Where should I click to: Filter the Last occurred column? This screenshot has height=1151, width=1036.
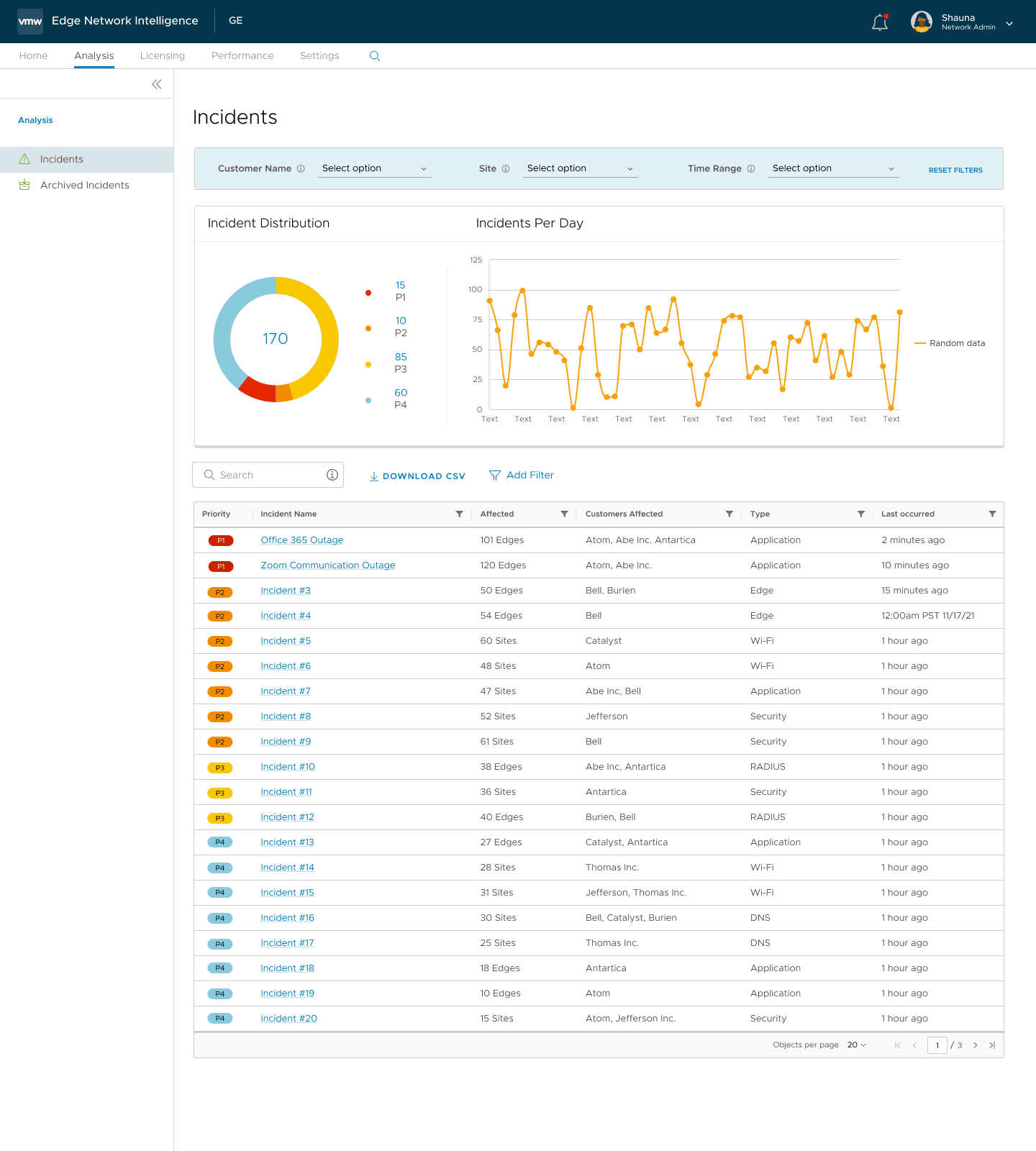(x=992, y=514)
